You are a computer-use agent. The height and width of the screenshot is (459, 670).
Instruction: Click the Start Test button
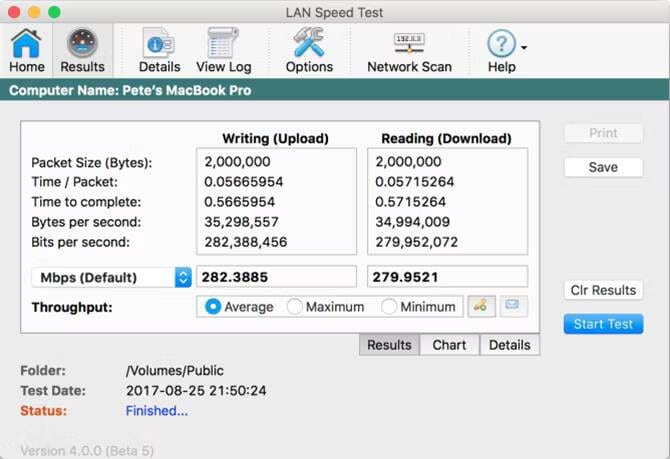603,324
